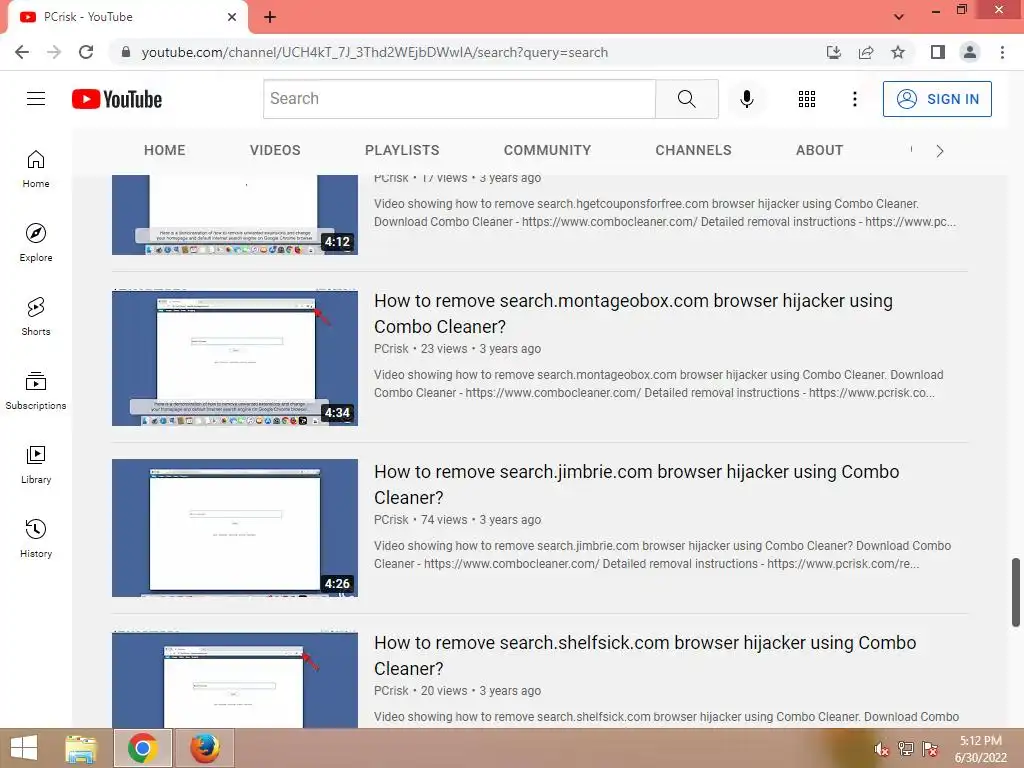The height and width of the screenshot is (768, 1024).
Task: Switch to the VIDEOS channel tab
Action: [x=275, y=150]
